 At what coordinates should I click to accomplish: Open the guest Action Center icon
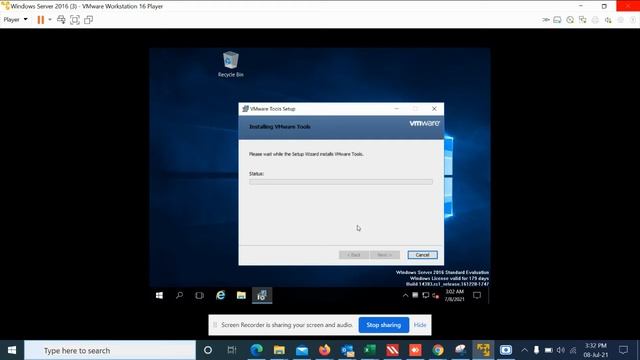[x=477, y=295]
